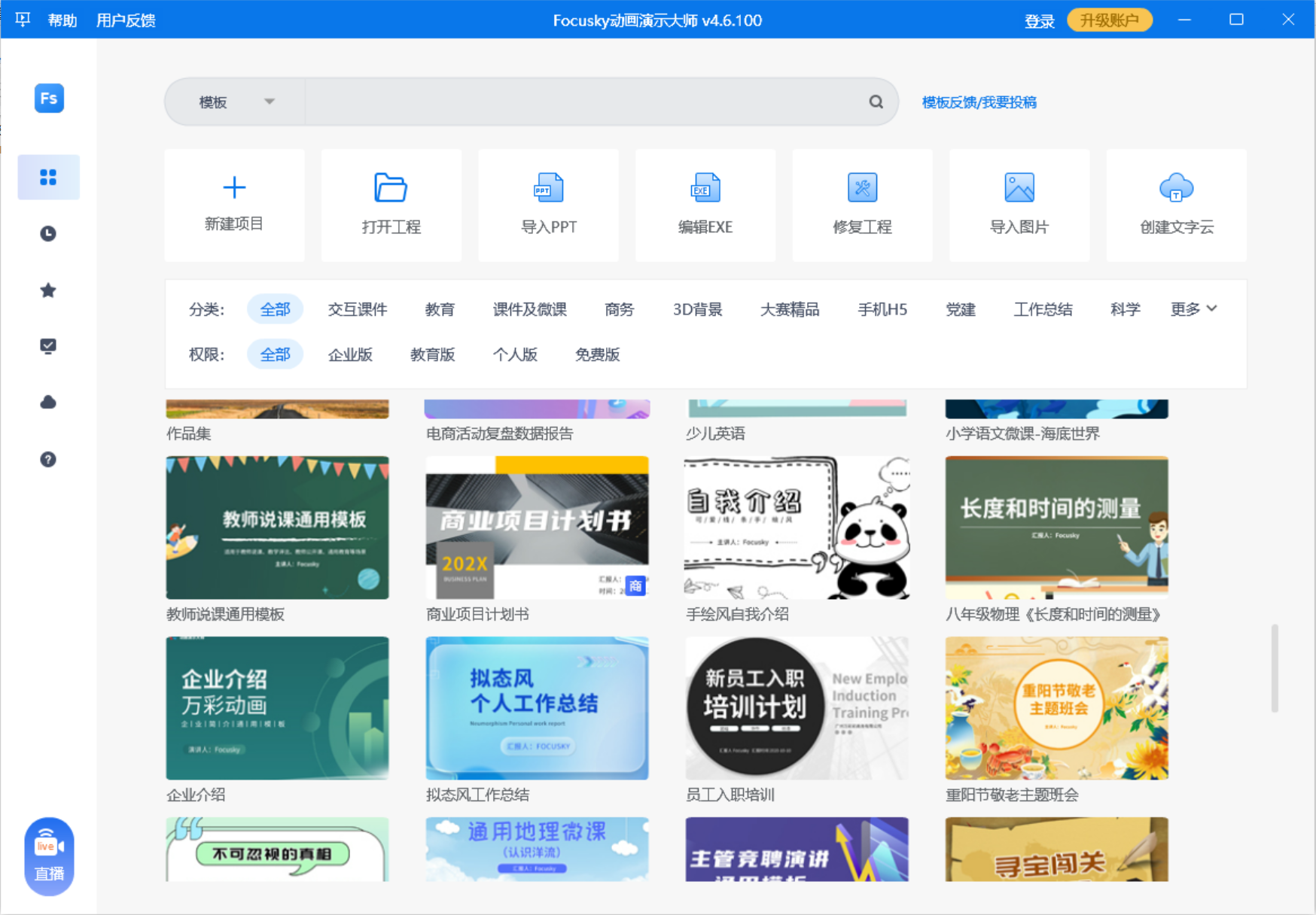Viewport: 1316px width, 915px height.
Task: Click 新建项目 plus icon
Action: 234,187
